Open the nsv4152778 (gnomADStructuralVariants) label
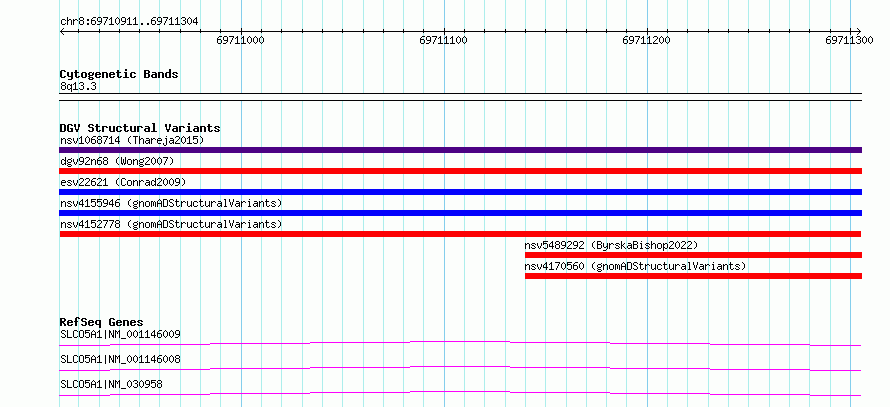This screenshot has width=890, height=407. coord(171,224)
